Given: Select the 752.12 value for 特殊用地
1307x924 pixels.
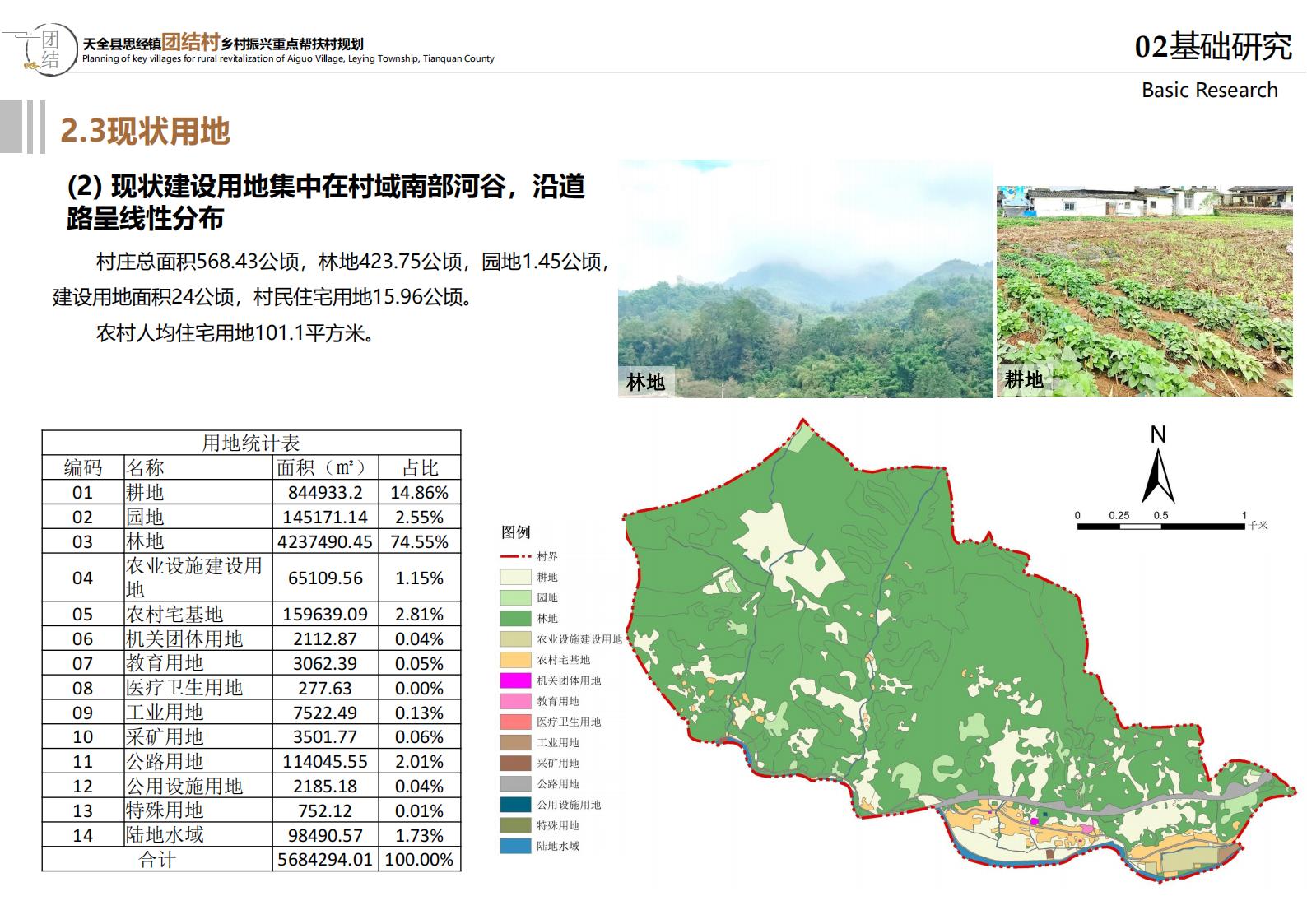Looking at the screenshot, I should point(325,810).
